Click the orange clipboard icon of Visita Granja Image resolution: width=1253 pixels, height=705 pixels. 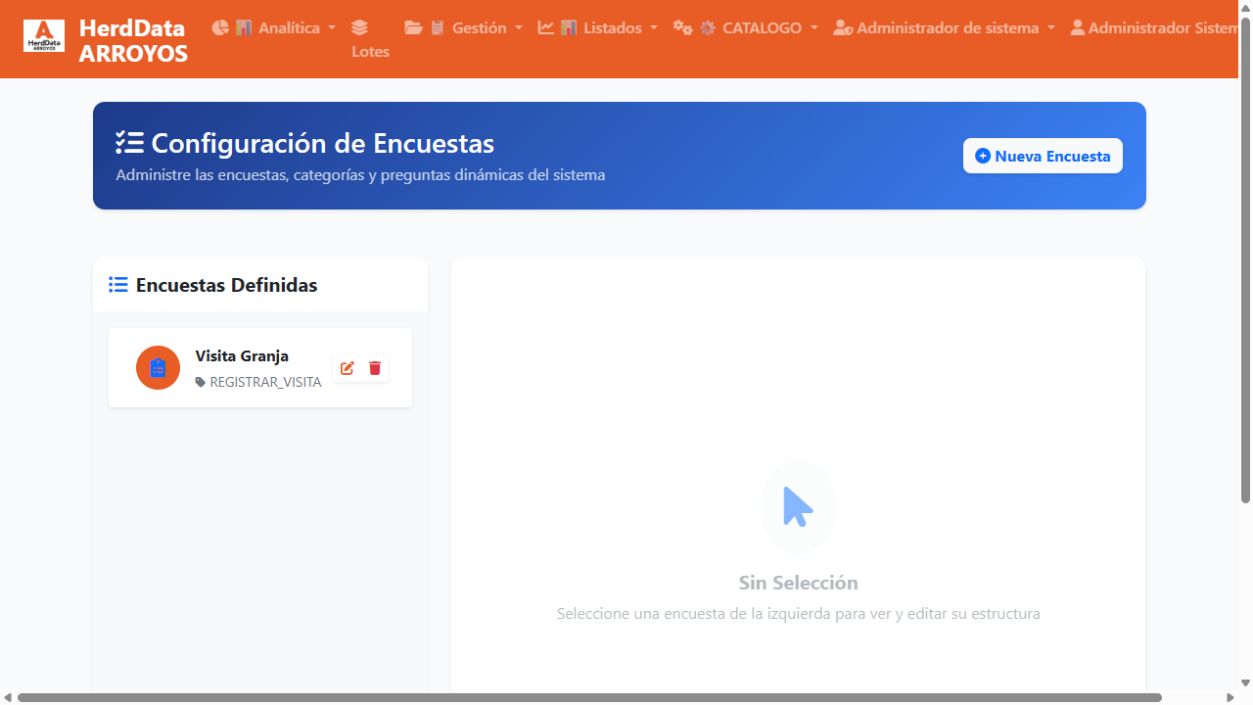tap(158, 368)
